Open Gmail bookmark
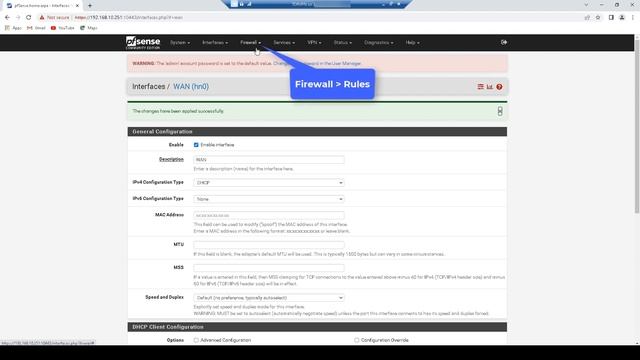The height and width of the screenshot is (360, 640). tap(36, 28)
